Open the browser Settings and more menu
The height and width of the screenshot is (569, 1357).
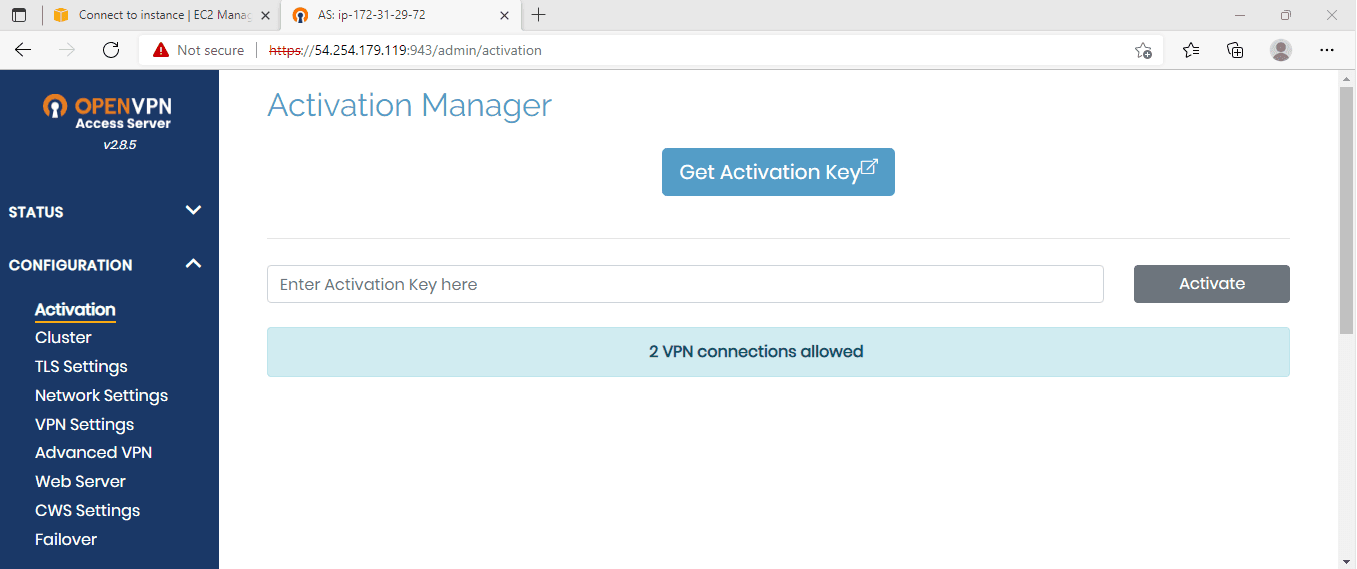(x=1327, y=50)
